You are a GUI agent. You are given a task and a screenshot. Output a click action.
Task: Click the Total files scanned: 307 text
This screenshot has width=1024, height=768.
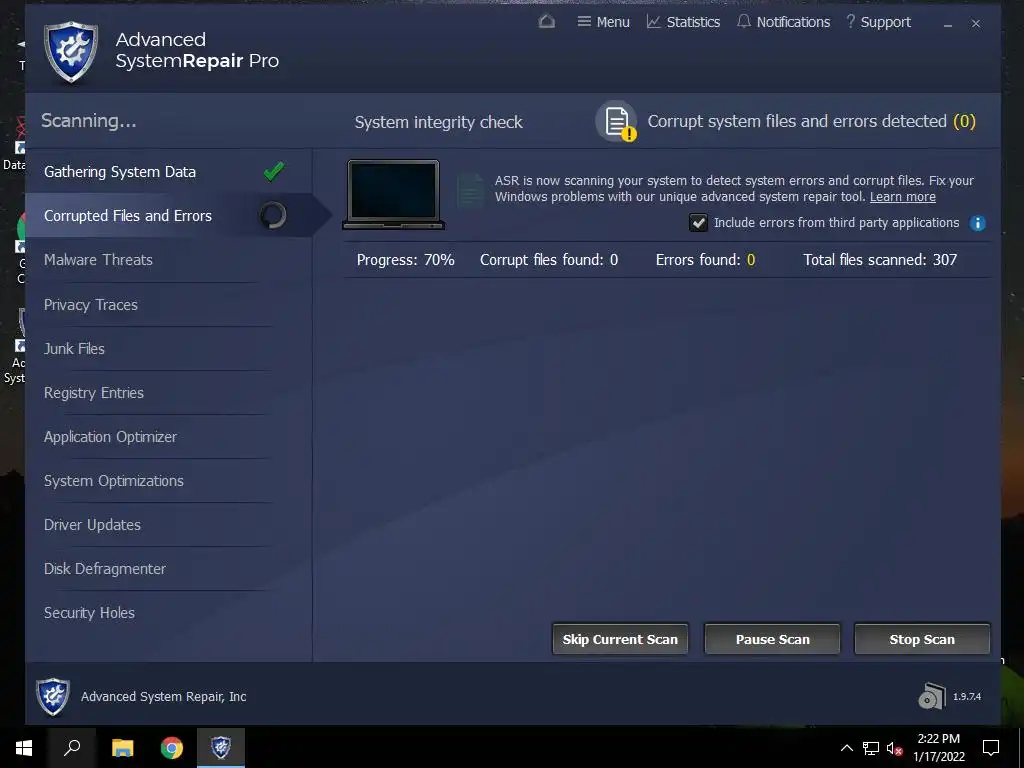click(880, 260)
